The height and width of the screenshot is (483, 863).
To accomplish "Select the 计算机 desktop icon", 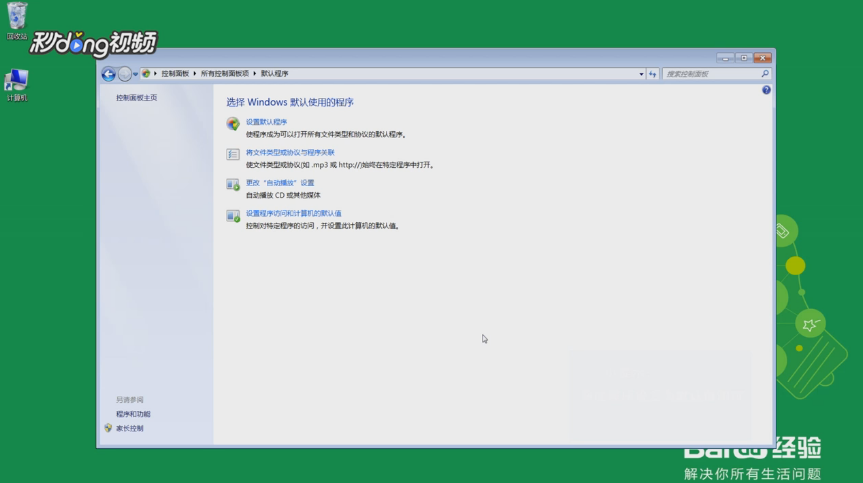I will [x=17, y=85].
